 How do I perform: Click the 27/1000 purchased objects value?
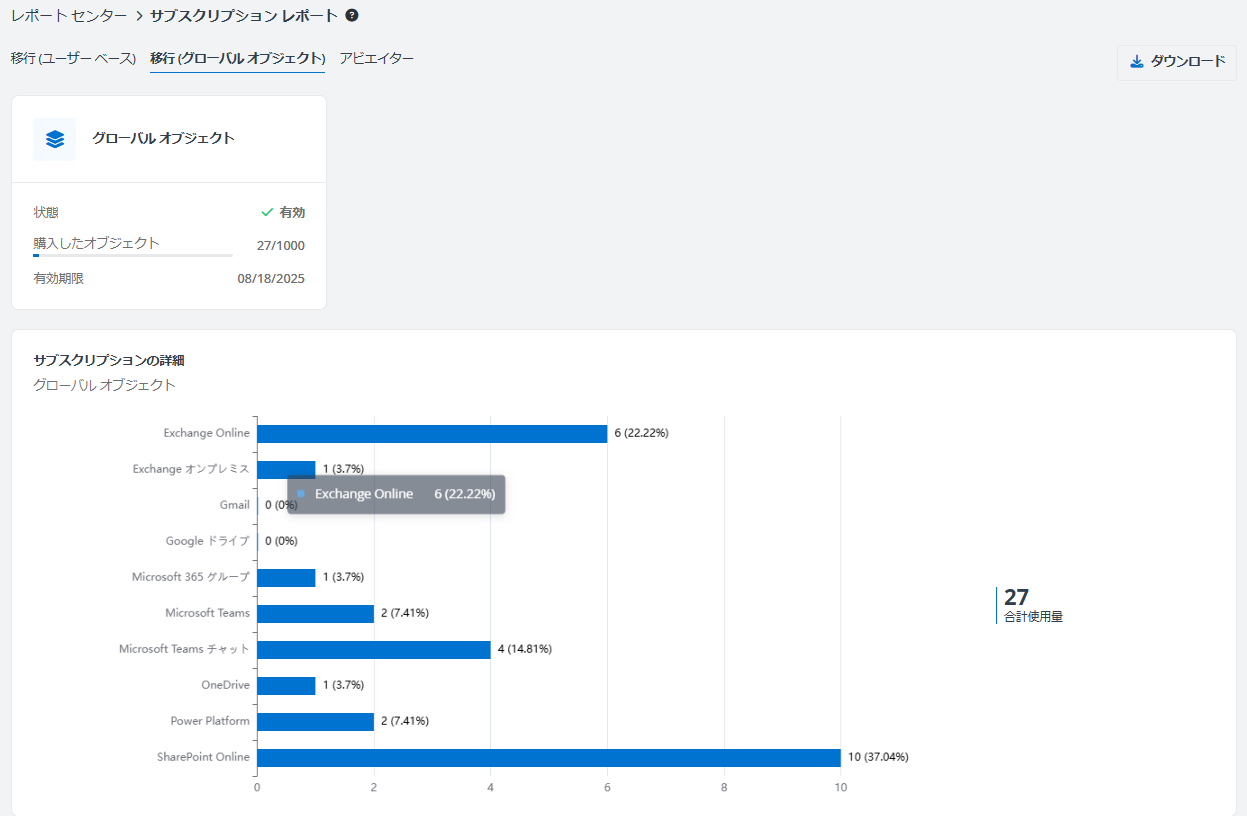(x=281, y=246)
